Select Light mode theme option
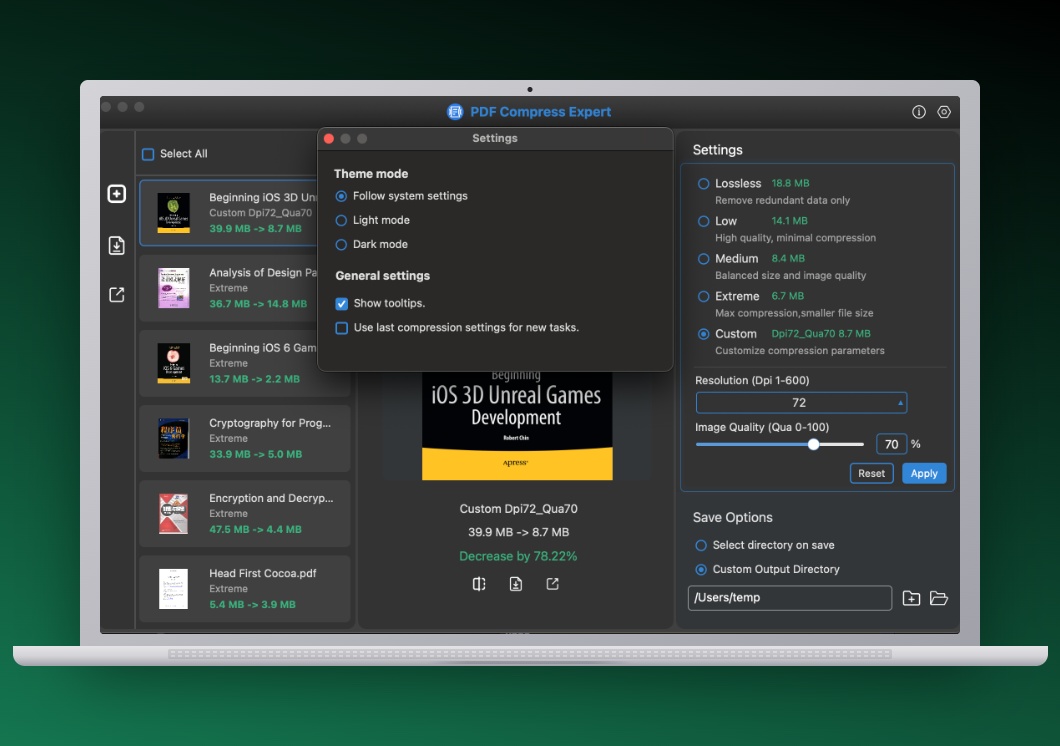Viewport: 1060px width, 746px height. point(341,220)
